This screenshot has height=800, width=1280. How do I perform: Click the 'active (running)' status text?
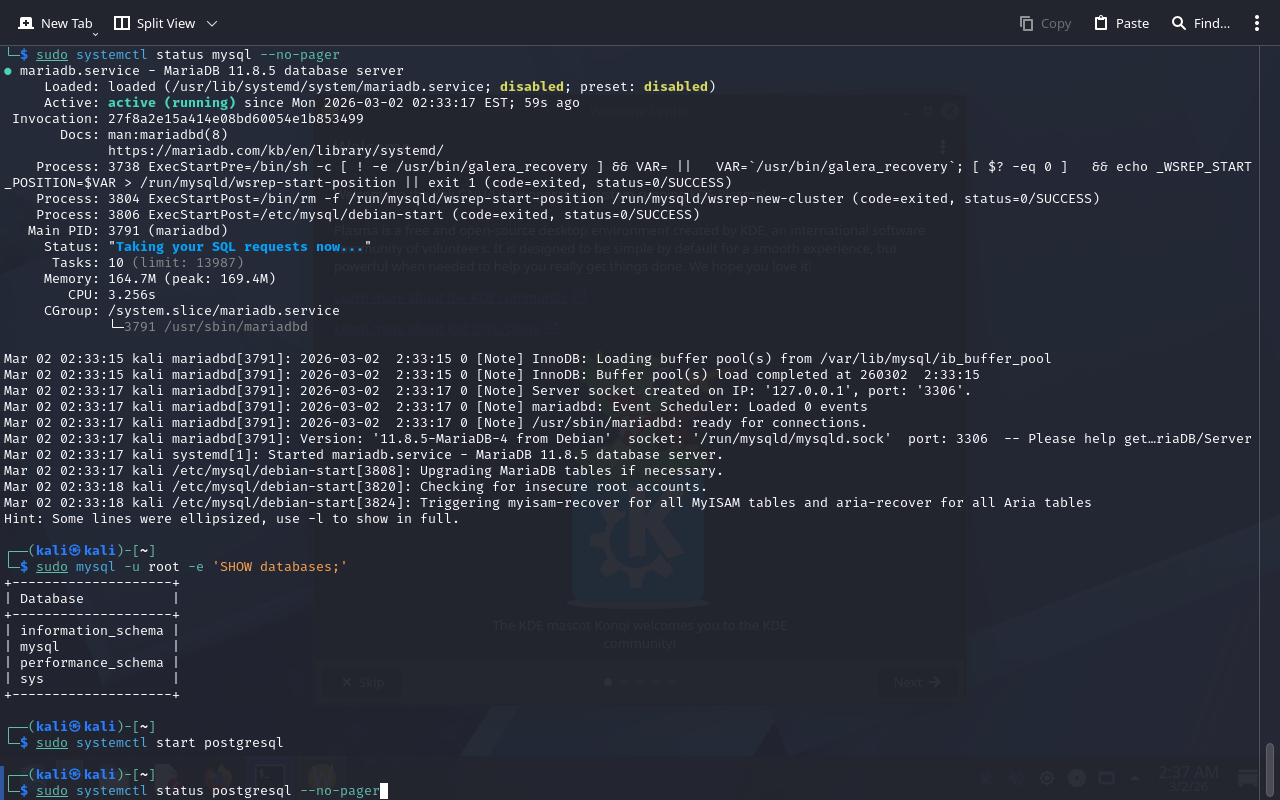[172, 103]
